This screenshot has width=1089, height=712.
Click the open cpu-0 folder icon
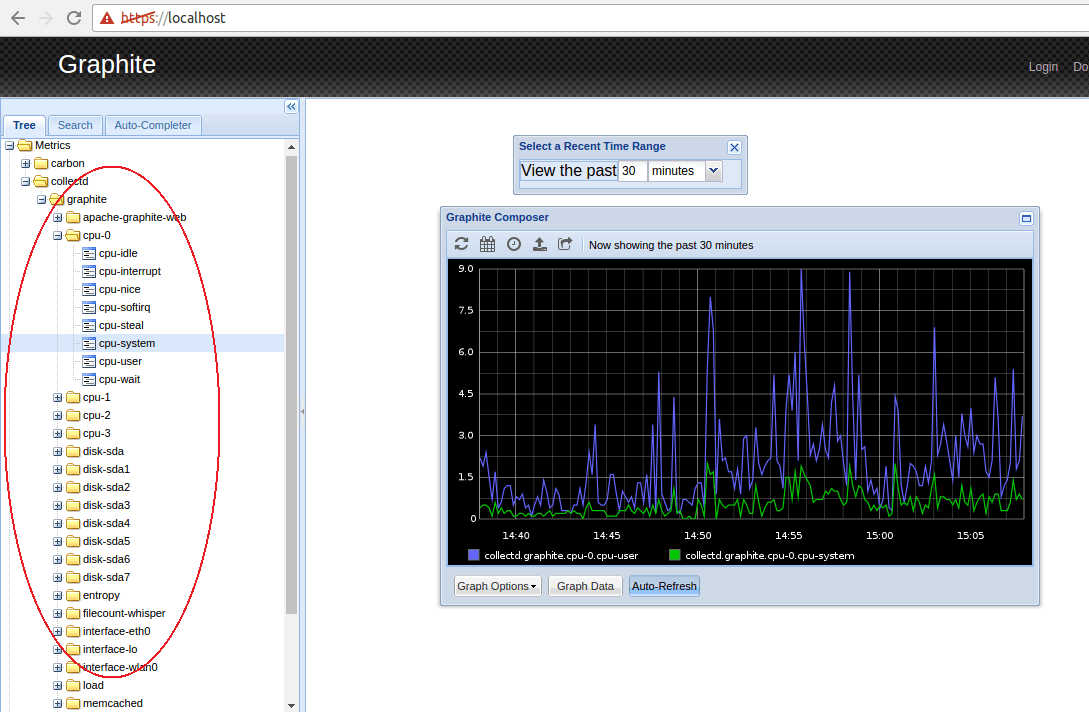click(72, 235)
